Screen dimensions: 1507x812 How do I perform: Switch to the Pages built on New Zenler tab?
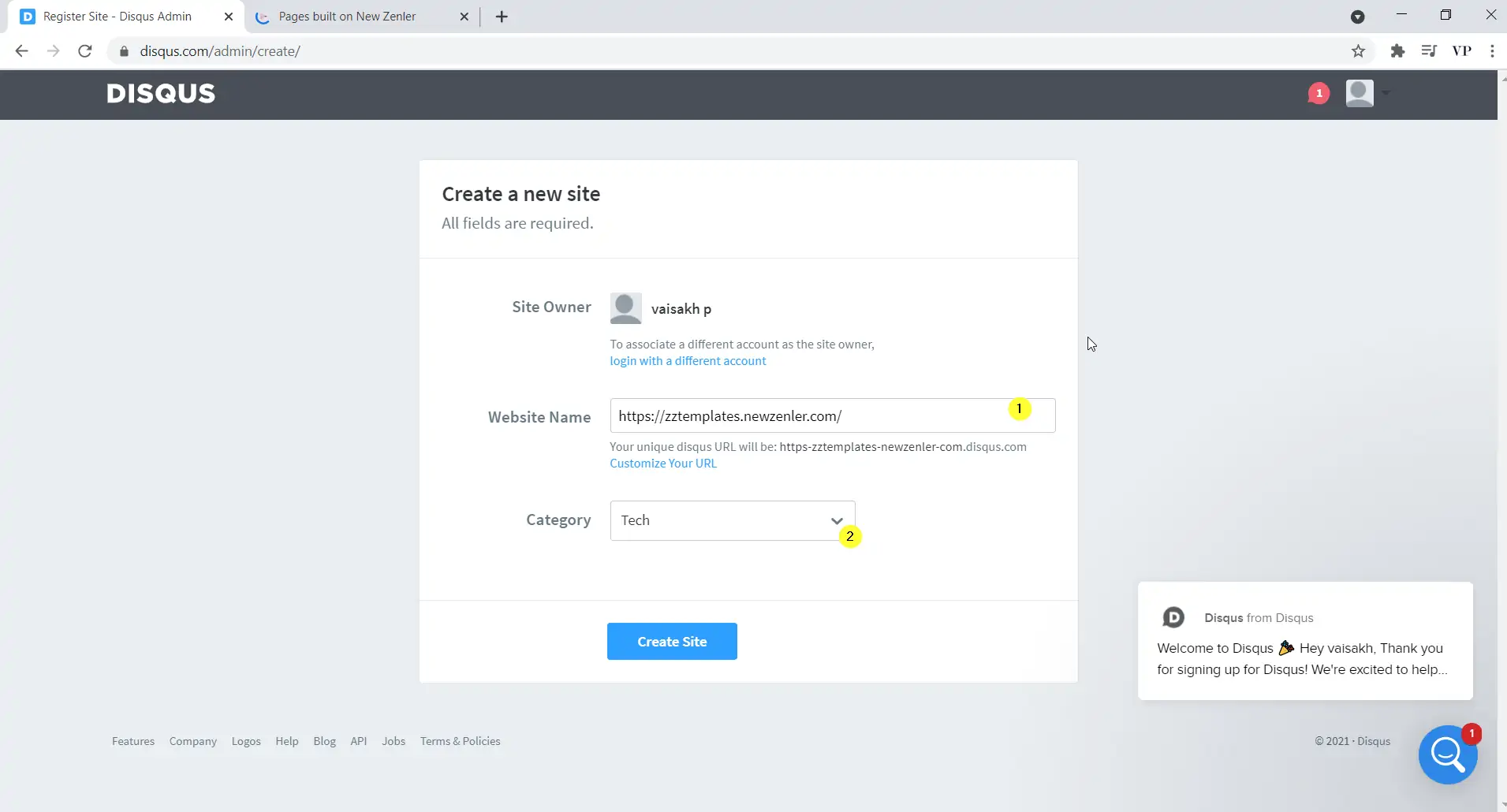[x=347, y=16]
